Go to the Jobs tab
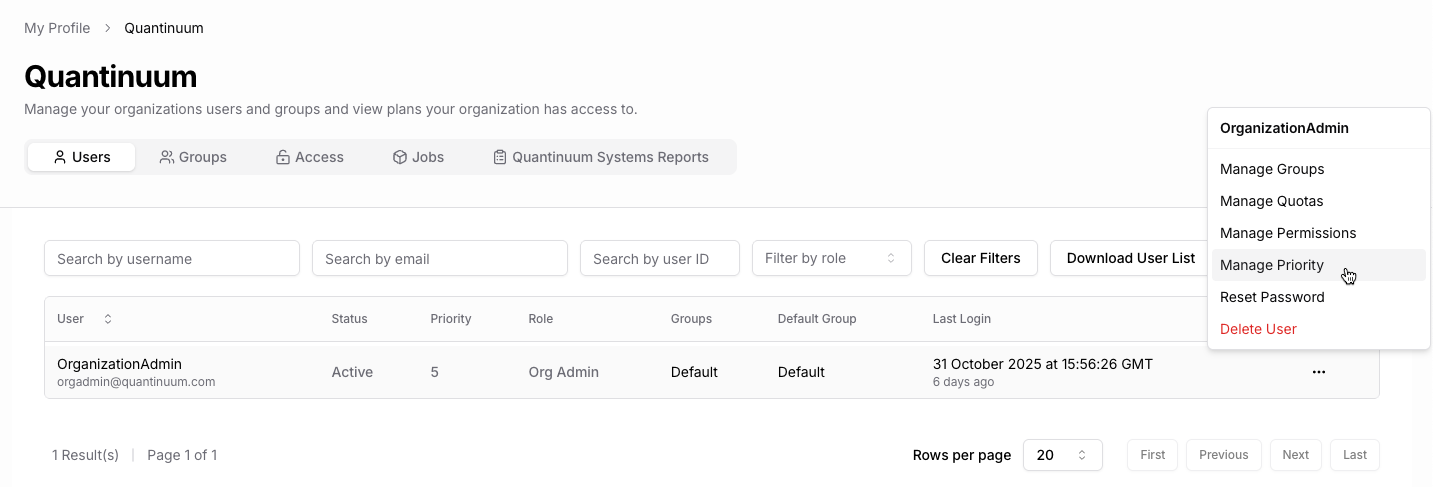Image resolution: width=1433 pixels, height=487 pixels. point(418,157)
